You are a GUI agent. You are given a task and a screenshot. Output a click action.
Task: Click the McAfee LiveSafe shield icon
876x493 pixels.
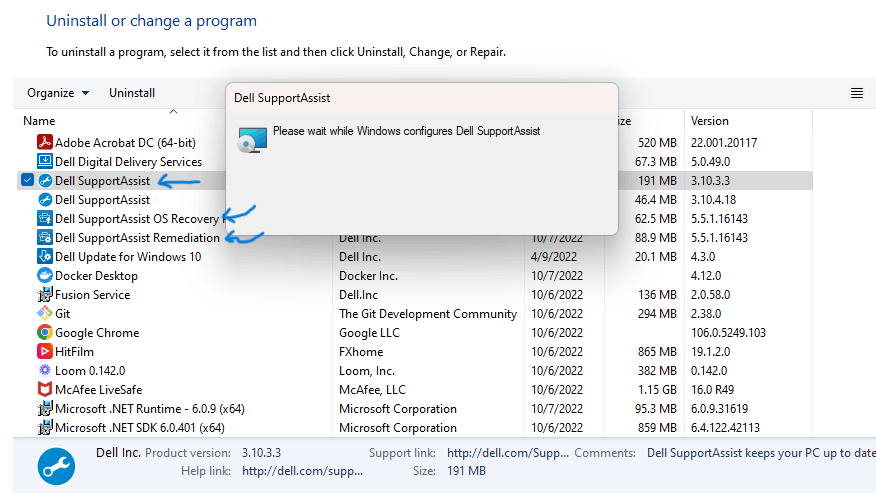click(x=45, y=390)
